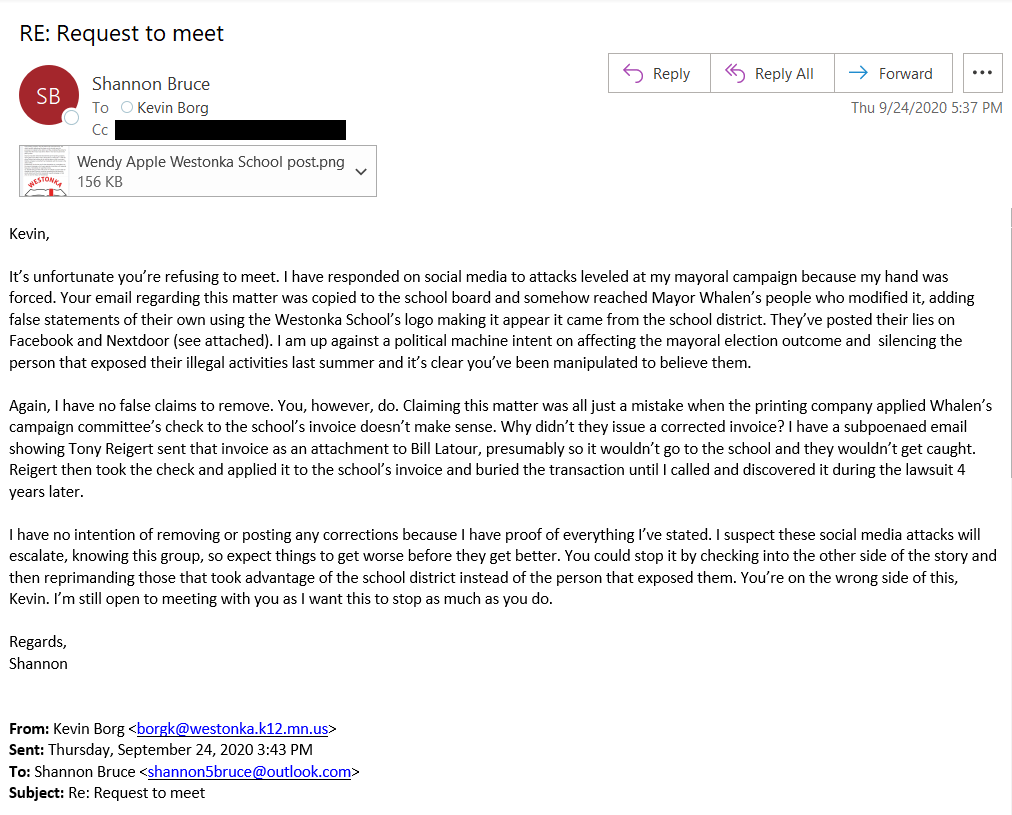Screen dimensions: 1012x815
Task: Click the "Kevin," greeting line
Action: tap(29, 234)
